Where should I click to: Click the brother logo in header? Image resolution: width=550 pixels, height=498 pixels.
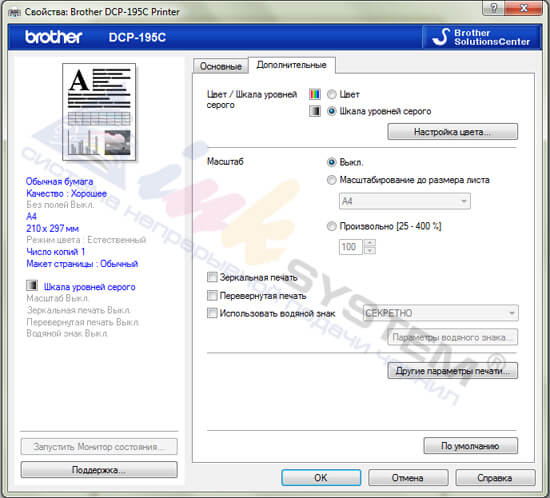54,37
